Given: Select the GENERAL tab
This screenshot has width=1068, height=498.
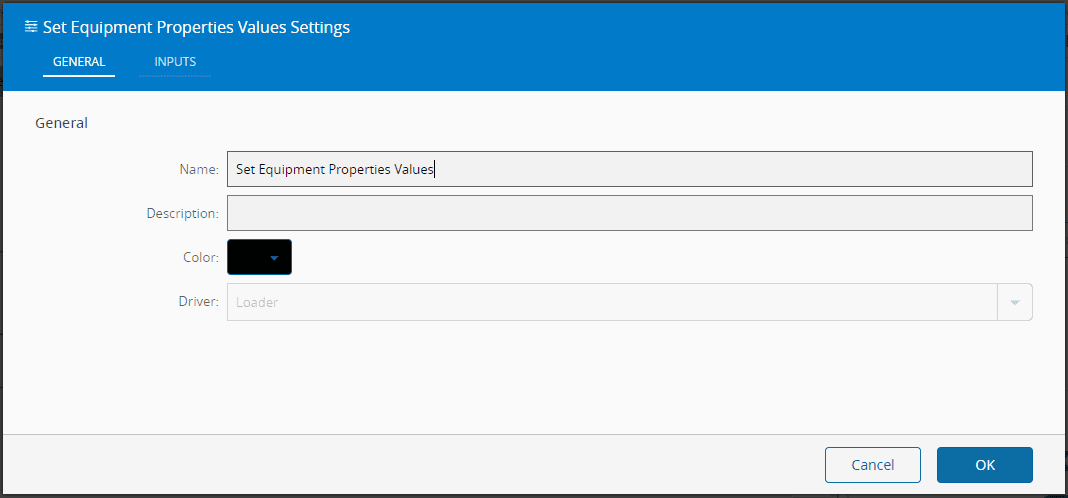Looking at the screenshot, I should pyautogui.click(x=79, y=62).
